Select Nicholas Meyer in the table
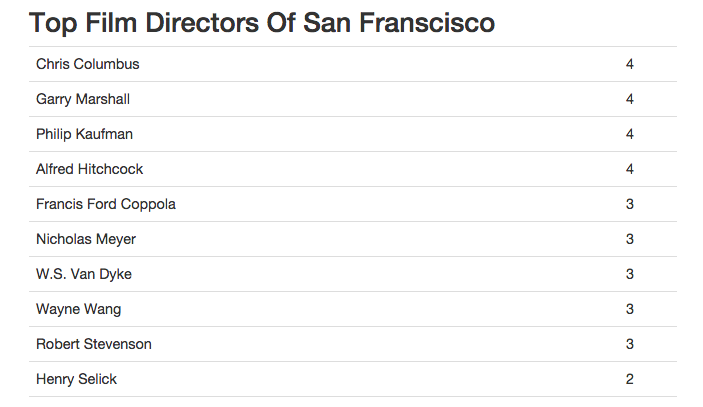This screenshot has height=407, width=703. coord(86,239)
